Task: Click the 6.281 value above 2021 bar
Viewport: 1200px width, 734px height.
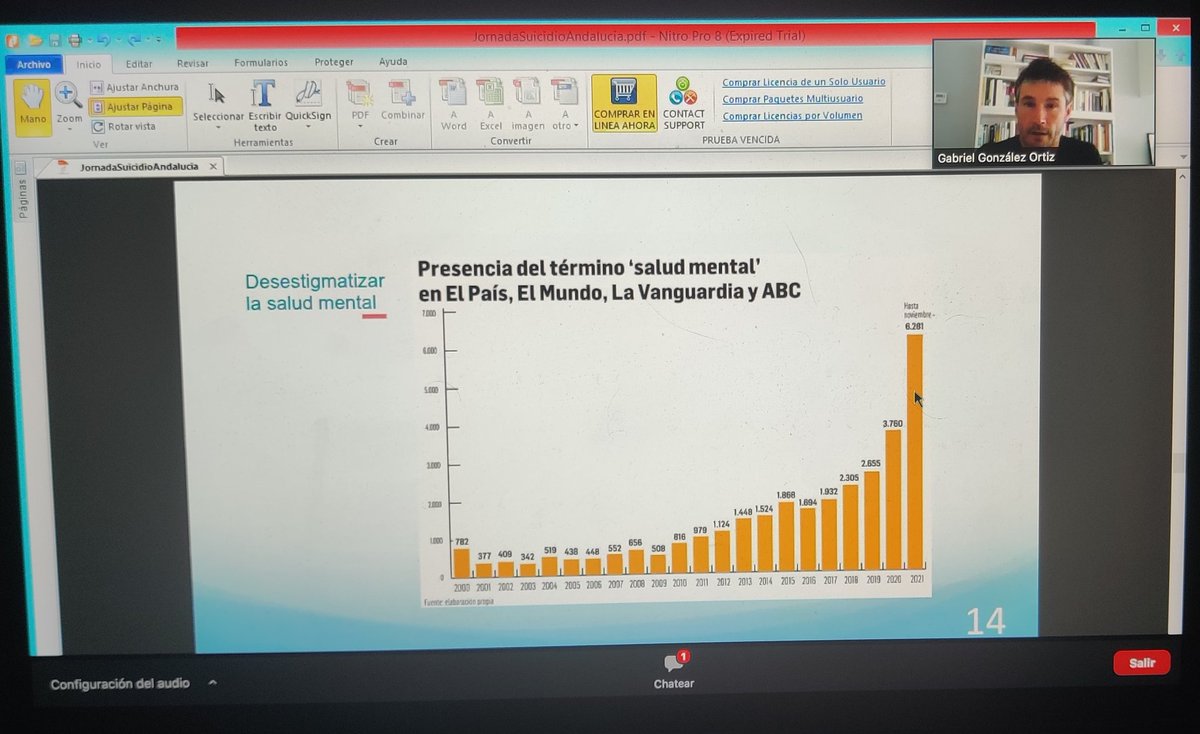Action: (913, 325)
